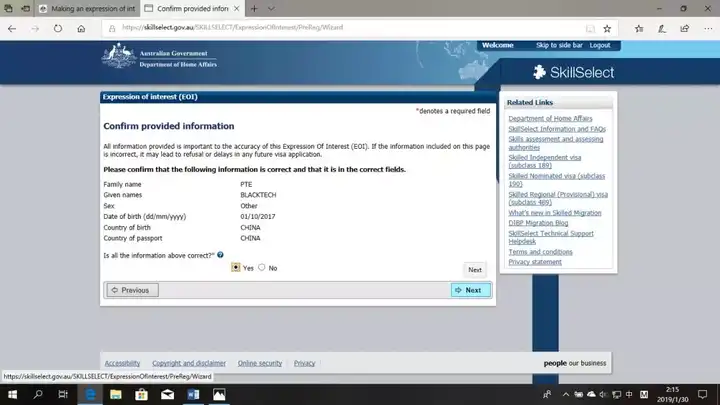
Task: Select the No radio button
Action: tap(262, 267)
